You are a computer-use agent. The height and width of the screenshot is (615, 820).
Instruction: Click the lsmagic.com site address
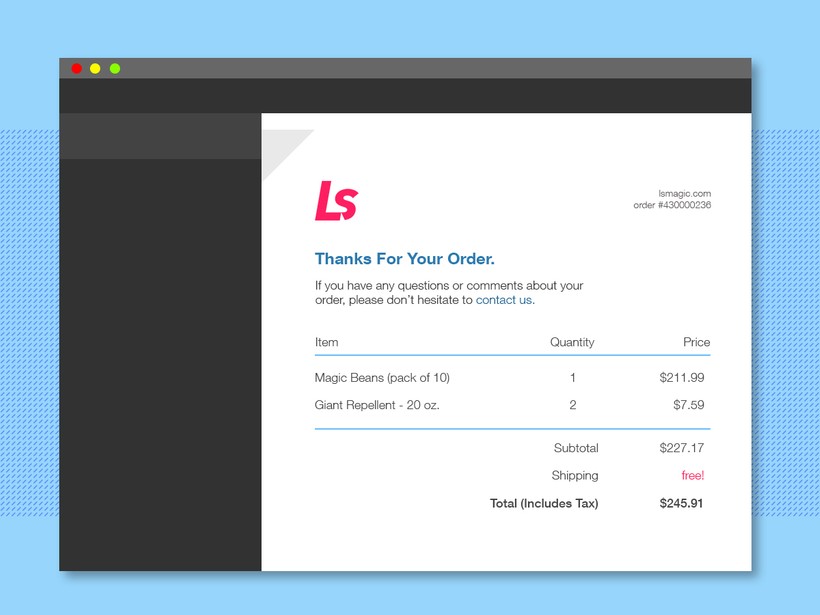pyautogui.click(x=684, y=193)
